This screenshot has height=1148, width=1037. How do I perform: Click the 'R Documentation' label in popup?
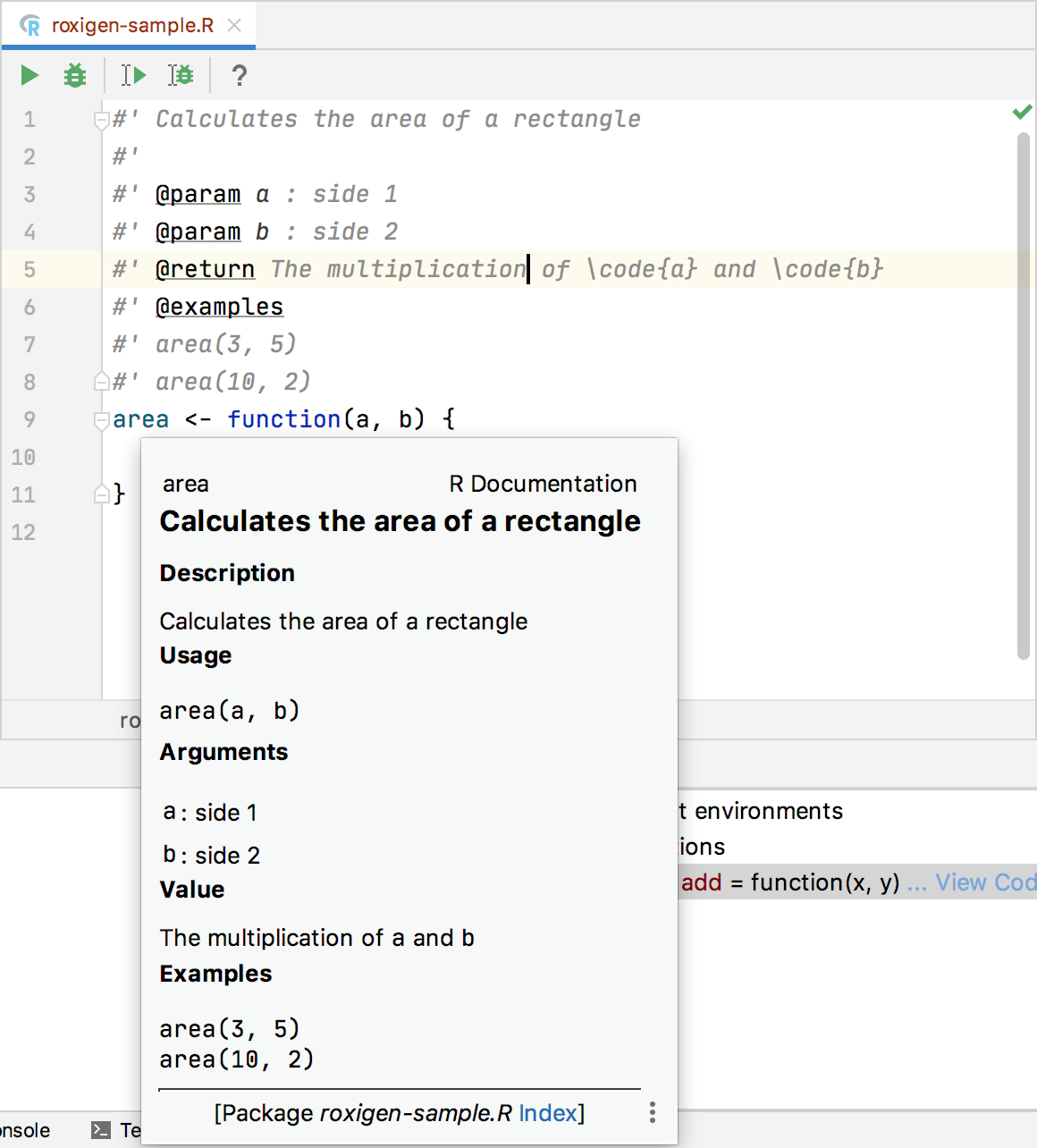point(544,484)
